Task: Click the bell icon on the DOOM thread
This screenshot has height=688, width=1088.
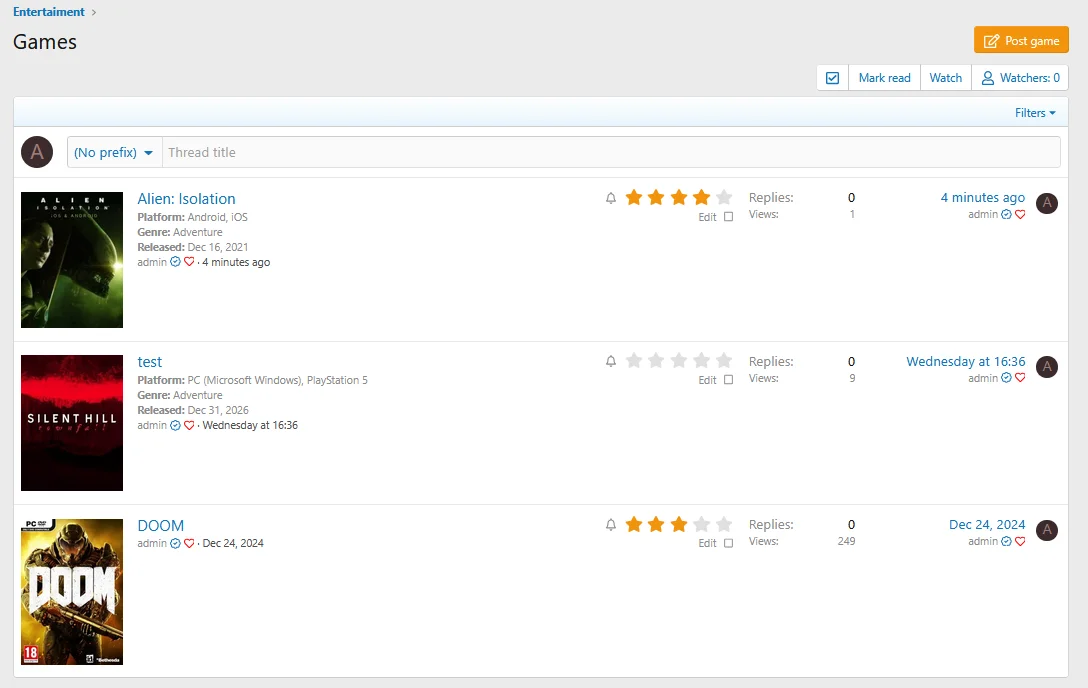Action: pyautogui.click(x=611, y=524)
